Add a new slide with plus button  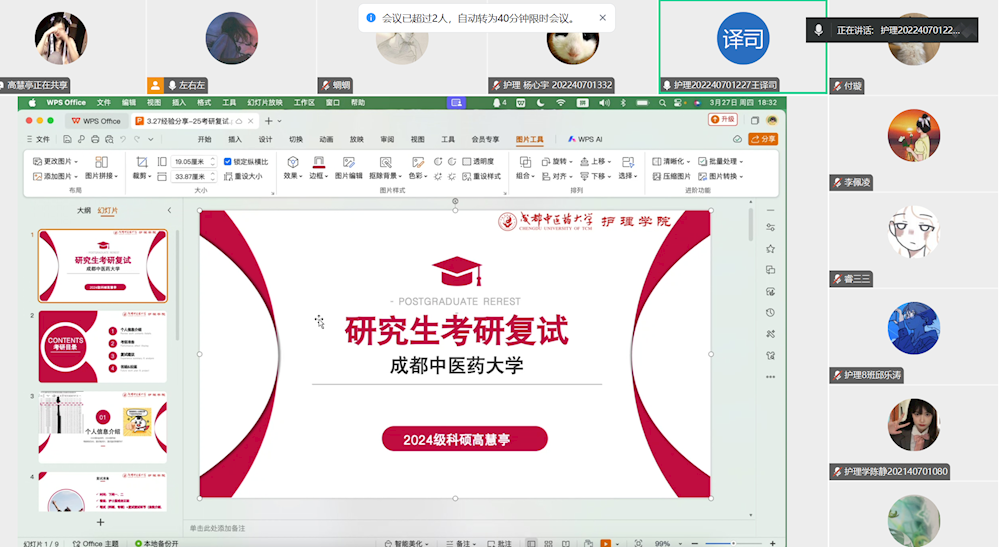click(100, 522)
